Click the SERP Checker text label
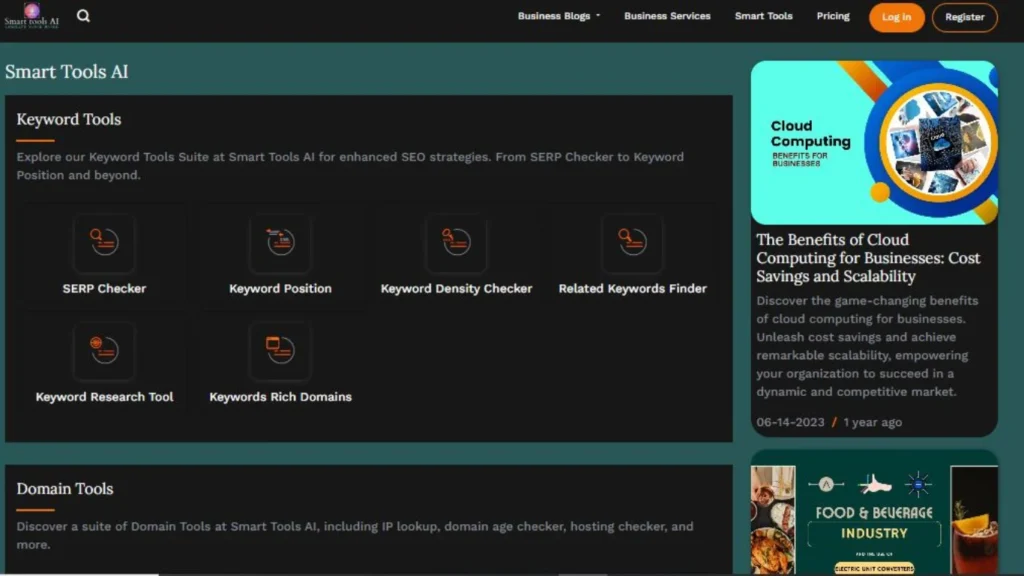Viewport: 1024px width, 576px height. click(x=104, y=289)
